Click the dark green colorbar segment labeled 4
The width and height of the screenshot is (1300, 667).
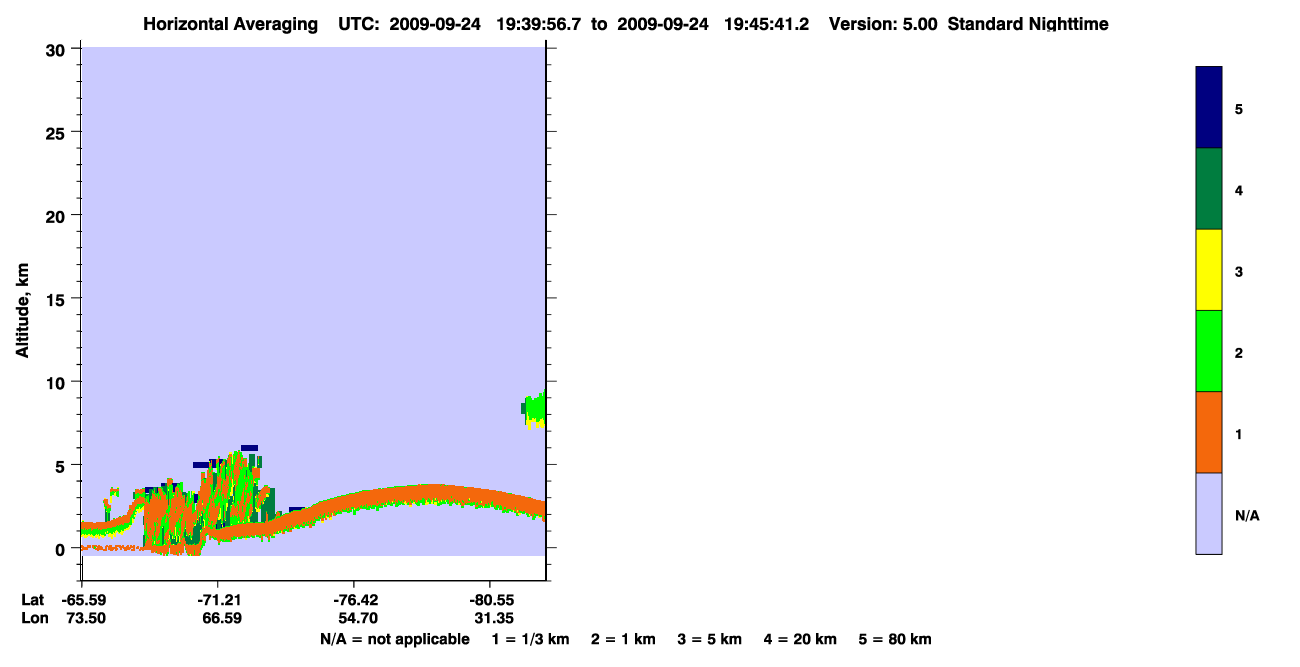[1209, 189]
